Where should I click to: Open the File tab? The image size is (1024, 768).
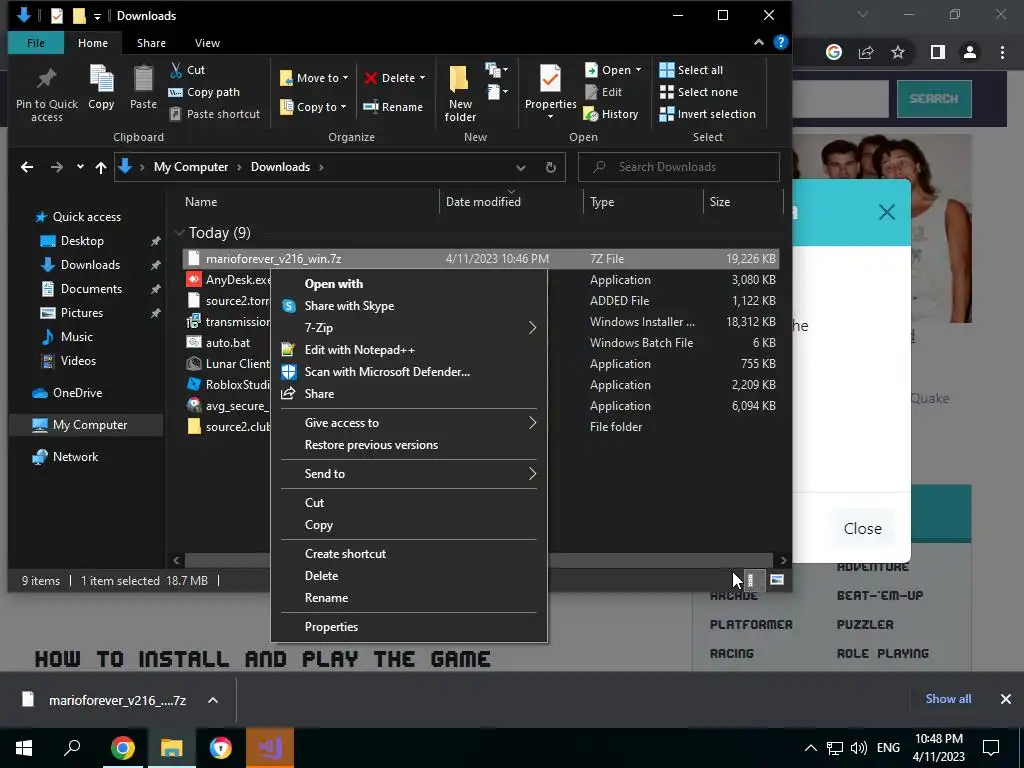[36, 43]
